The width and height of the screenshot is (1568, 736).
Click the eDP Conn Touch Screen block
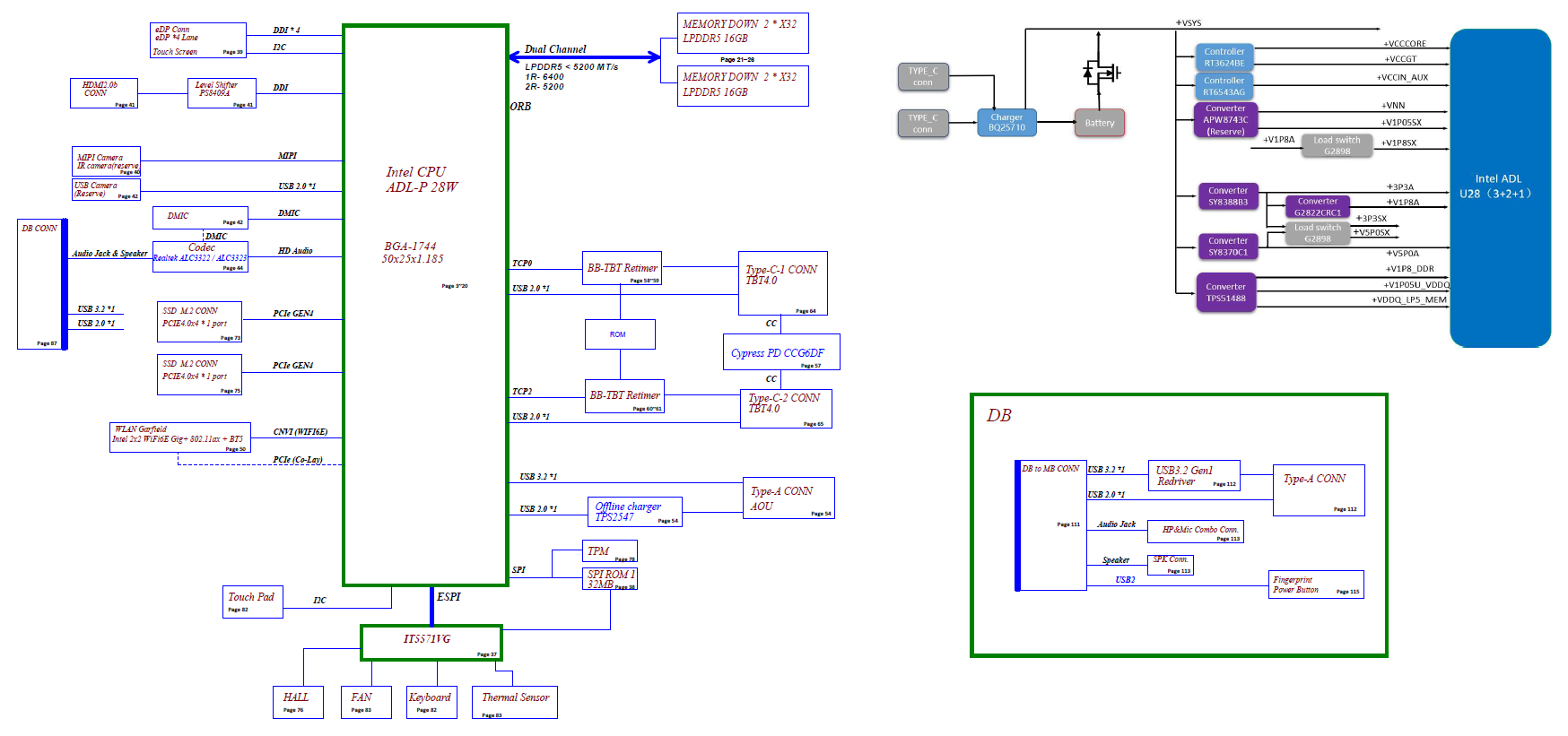tap(198, 40)
